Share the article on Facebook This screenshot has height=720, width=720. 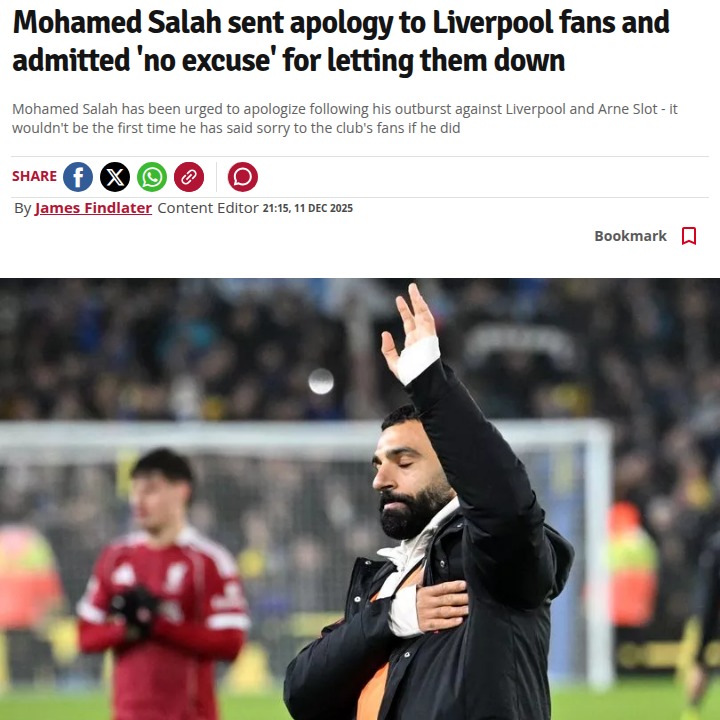[78, 177]
